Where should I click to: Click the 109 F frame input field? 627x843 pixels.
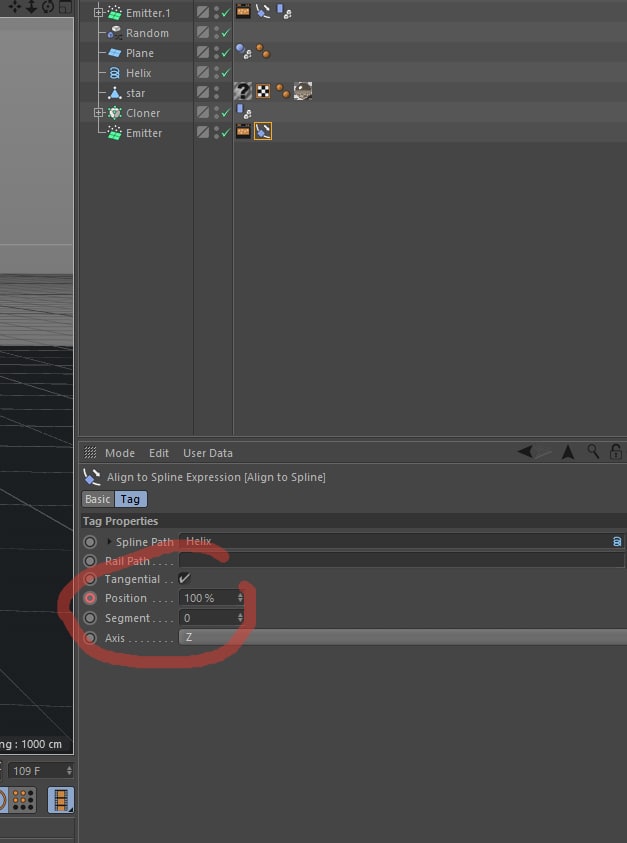pos(40,770)
